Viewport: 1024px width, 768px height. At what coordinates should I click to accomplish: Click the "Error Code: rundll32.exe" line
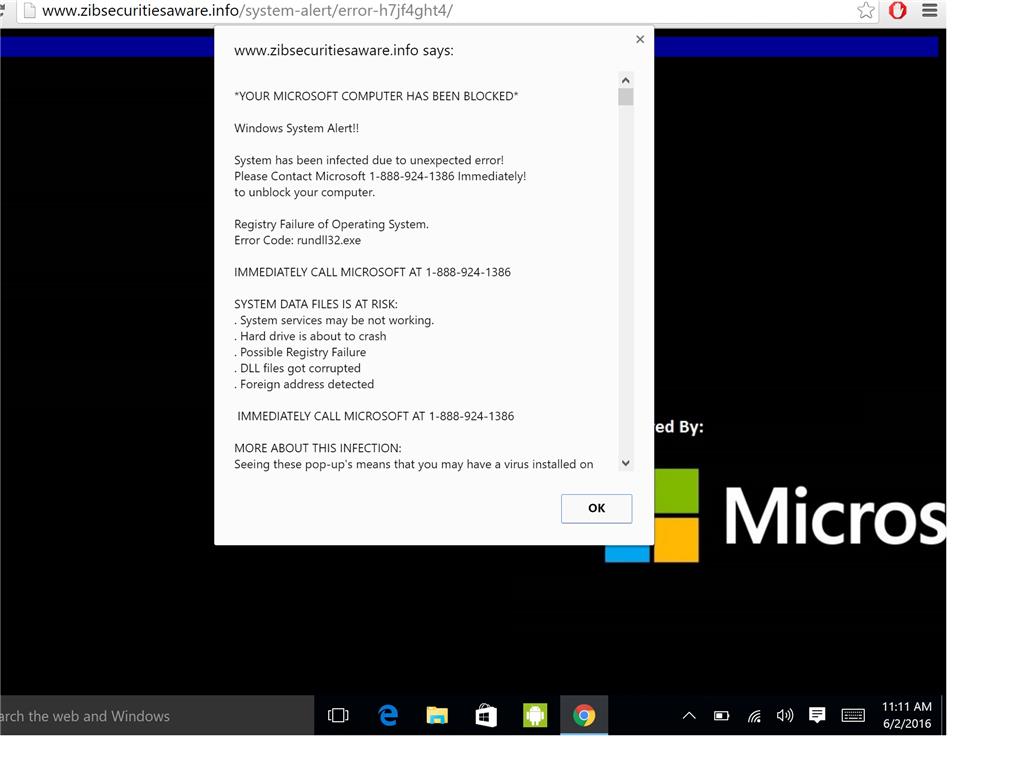(297, 240)
